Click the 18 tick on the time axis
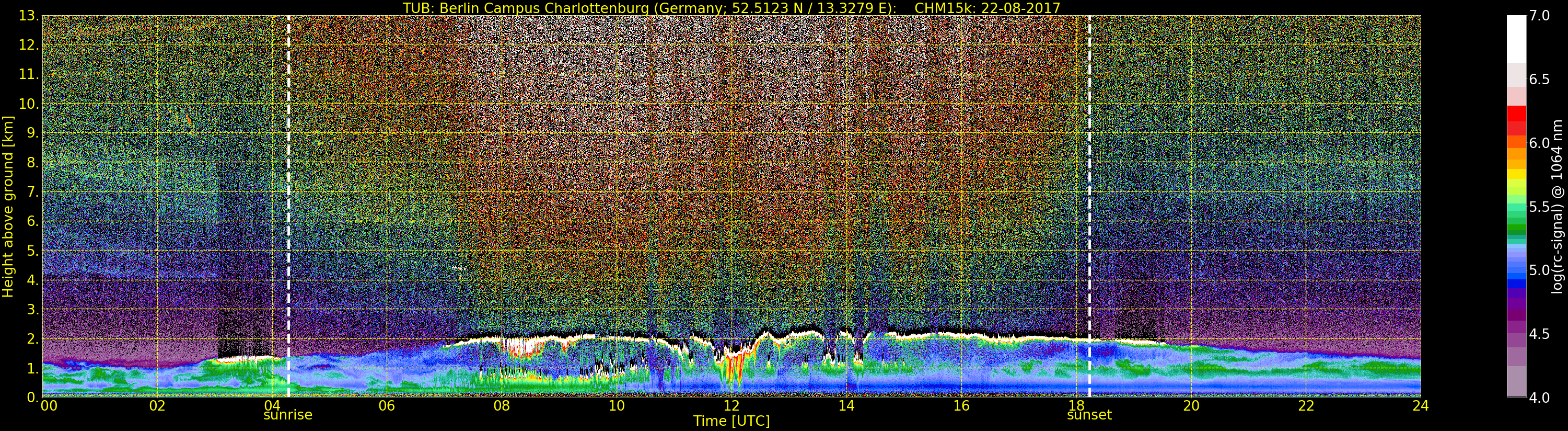Screen dimensions: 1568x431 1076,406
